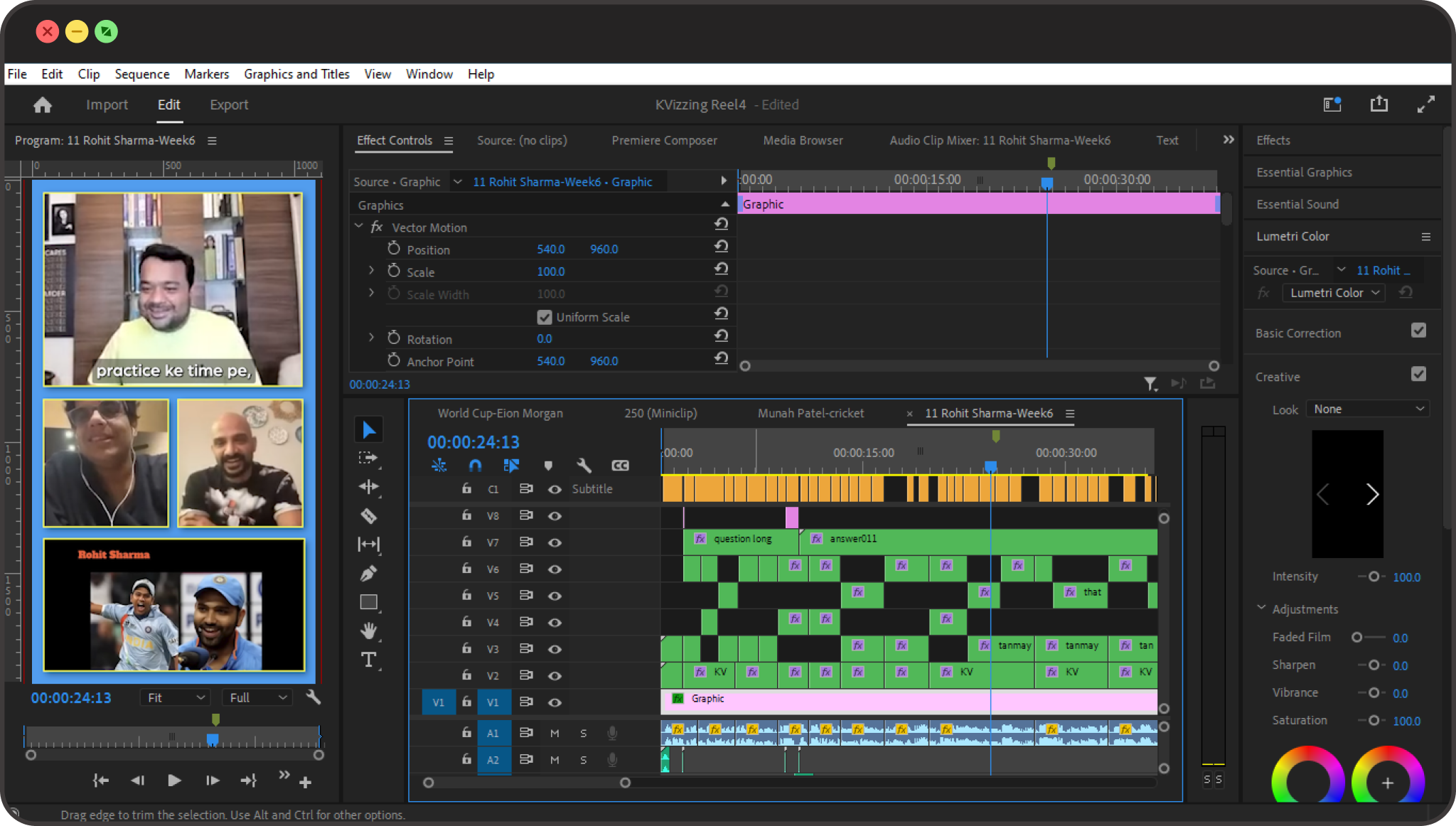Disable the Basic Correction checkbox

[1418, 331]
